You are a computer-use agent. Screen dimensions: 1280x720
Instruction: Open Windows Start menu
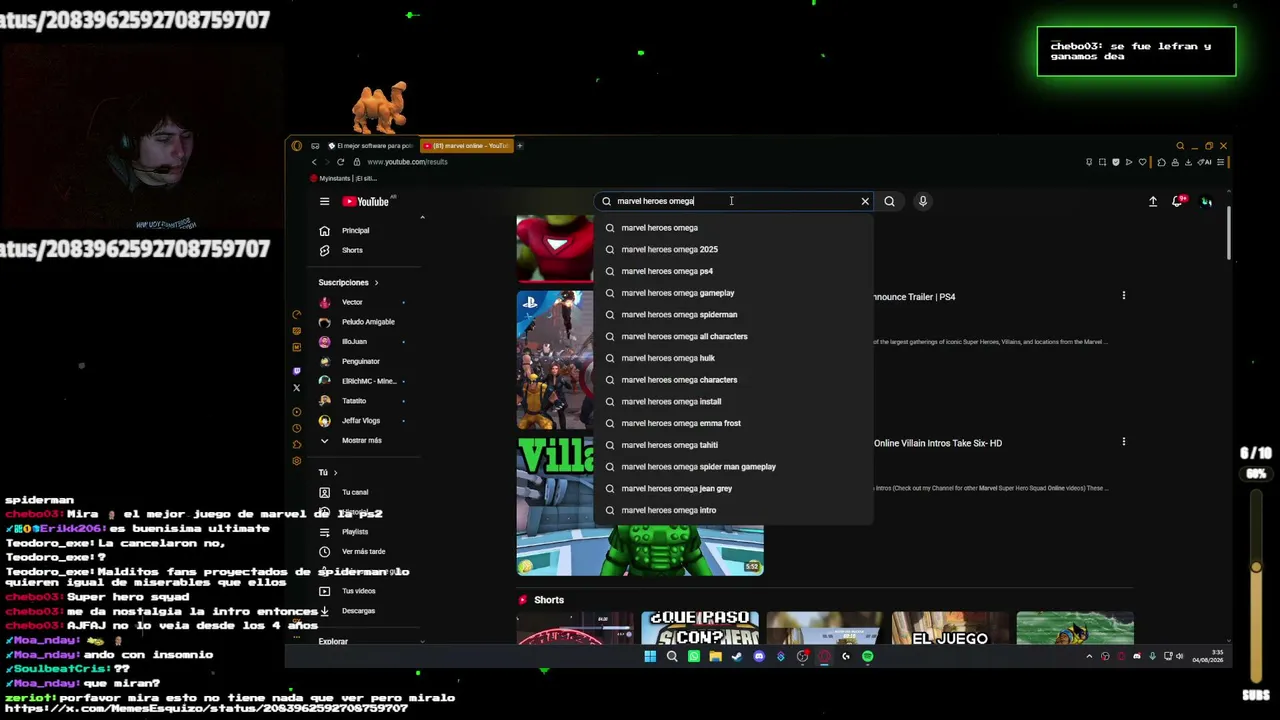coord(650,656)
